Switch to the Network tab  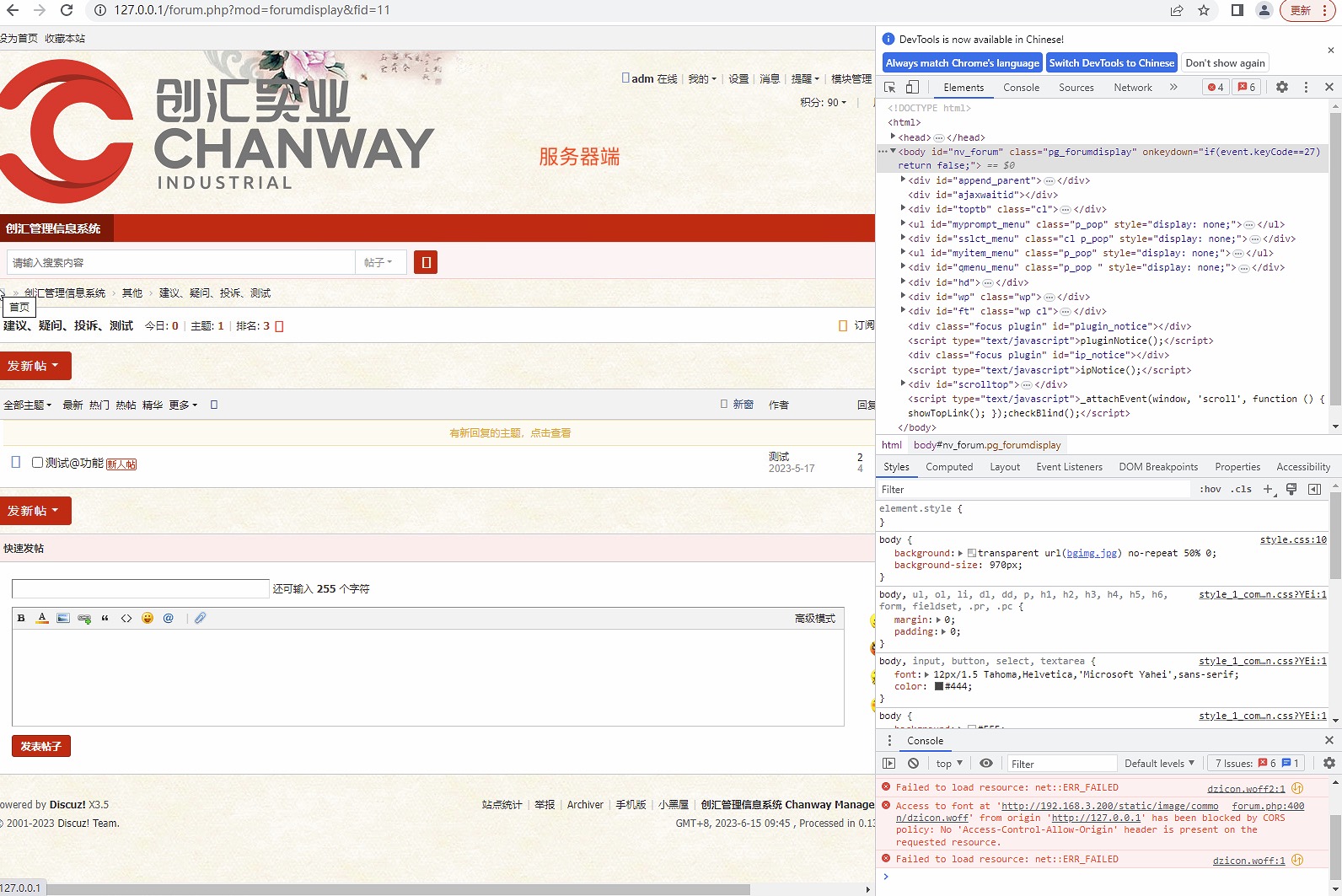point(1133,88)
